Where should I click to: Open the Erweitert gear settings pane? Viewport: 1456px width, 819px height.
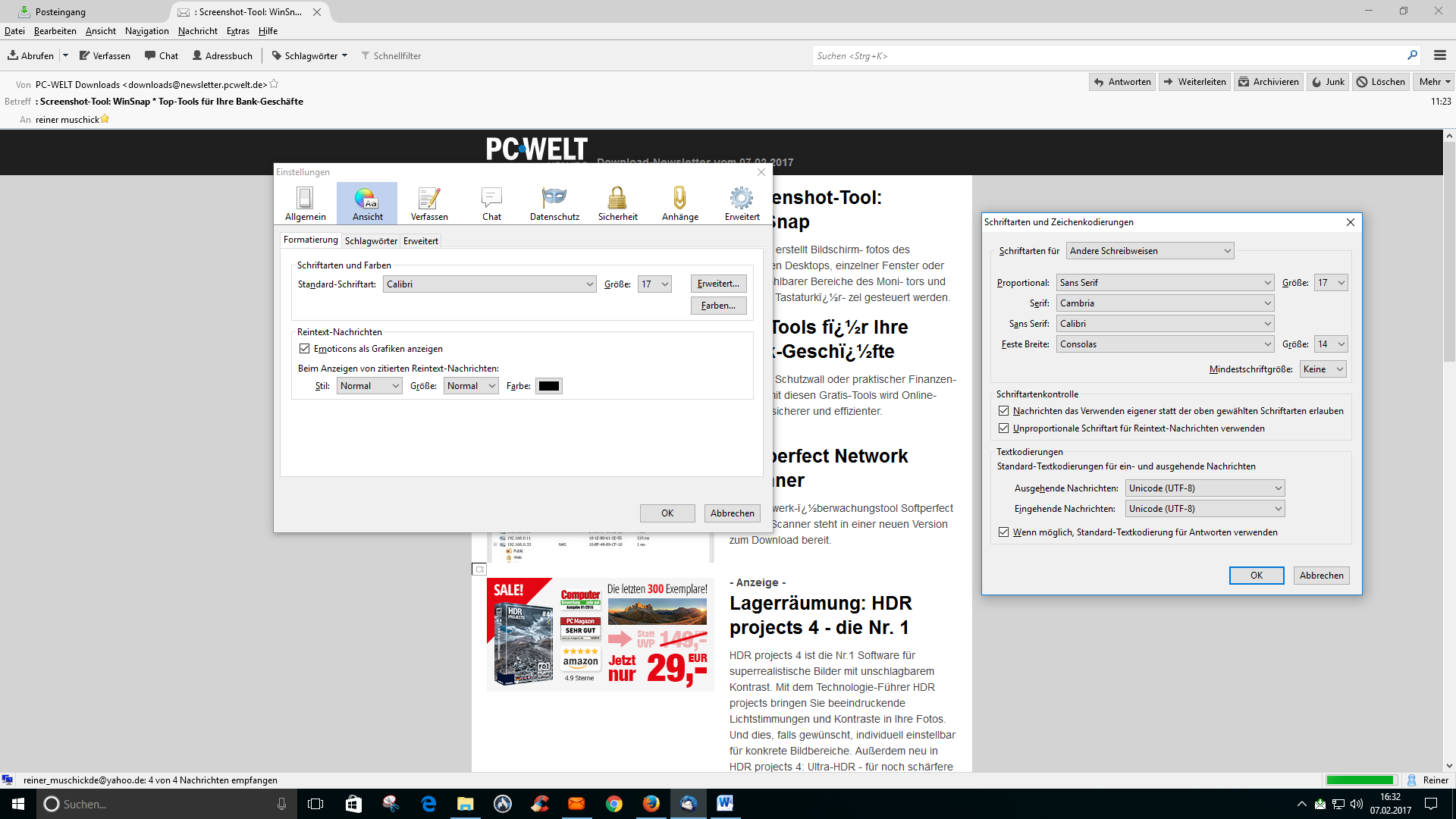coord(742,203)
